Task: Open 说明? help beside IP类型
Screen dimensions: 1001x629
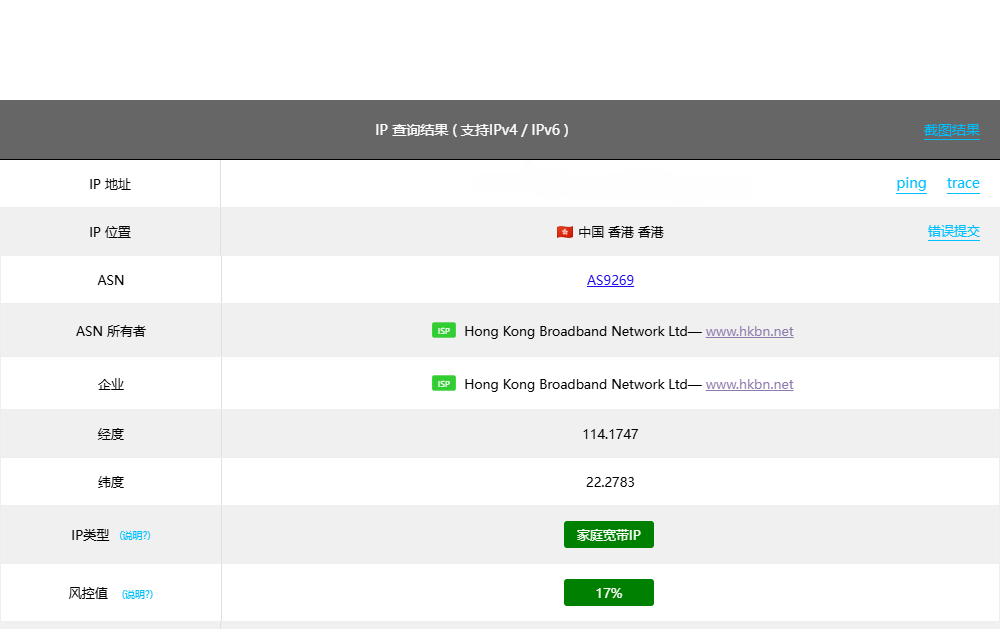Action: [135, 536]
